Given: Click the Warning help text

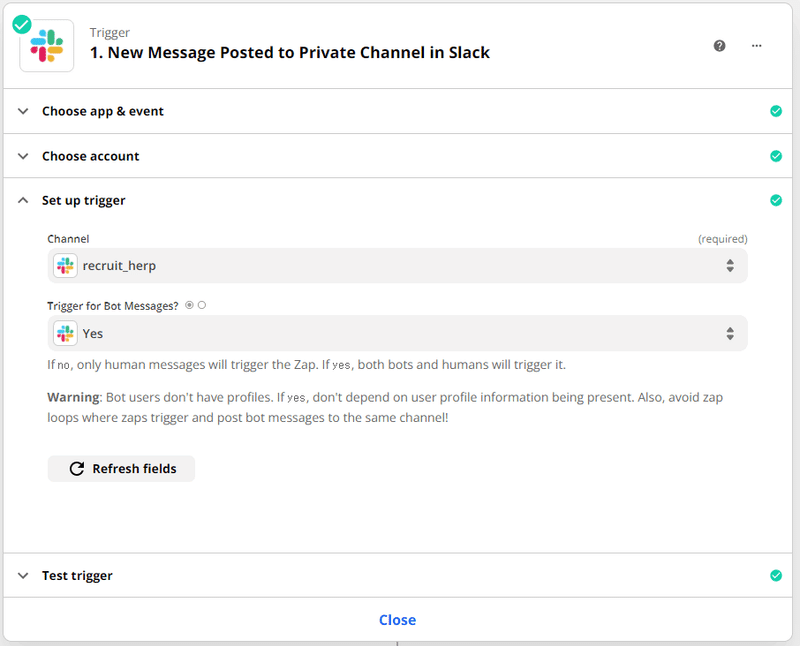Looking at the screenshot, I should coord(385,407).
